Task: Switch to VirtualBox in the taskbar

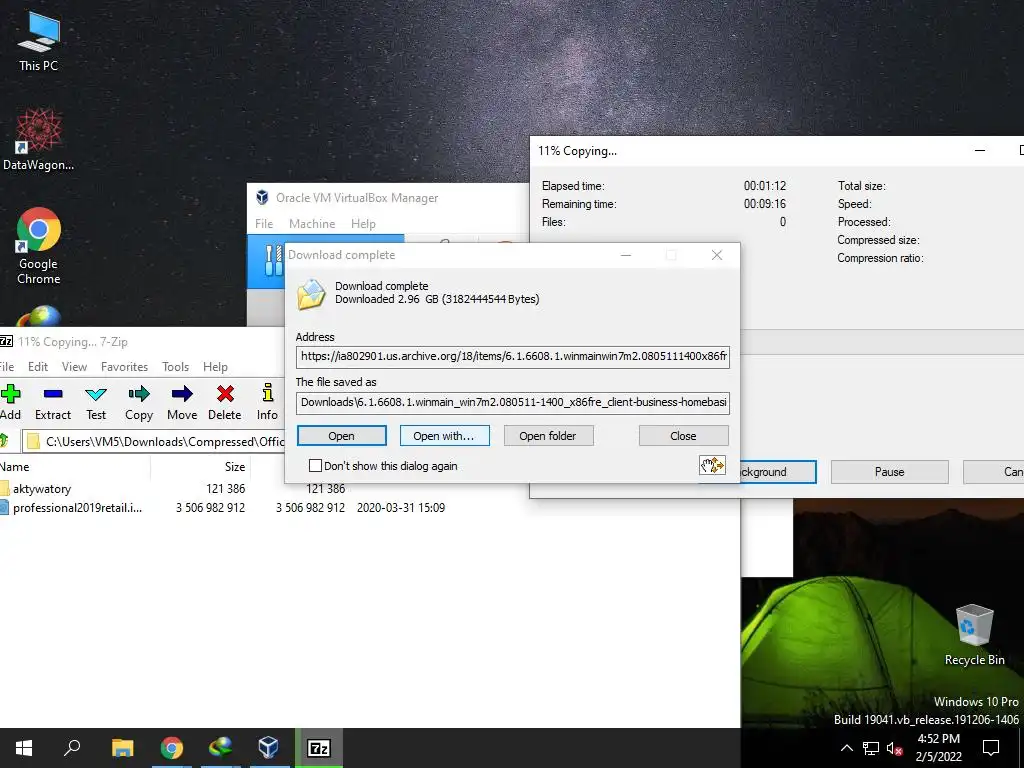Action: 268,748
